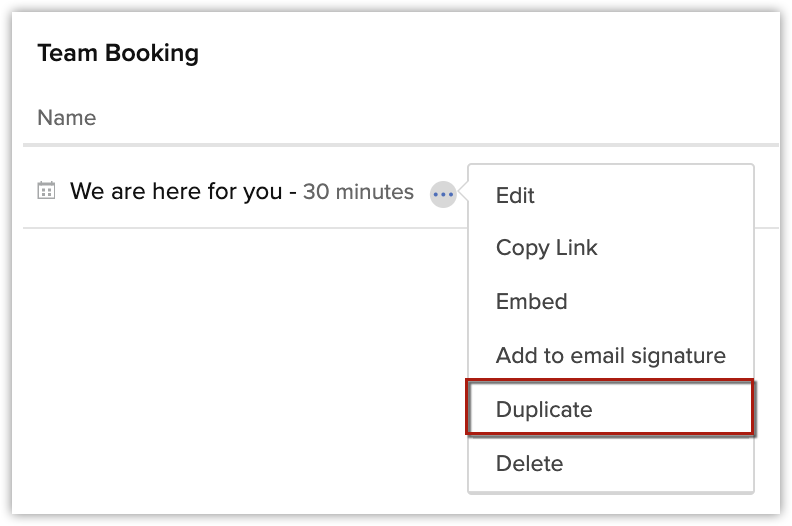
Task: Select Add to email signature
Action: (x=610, y=355)
